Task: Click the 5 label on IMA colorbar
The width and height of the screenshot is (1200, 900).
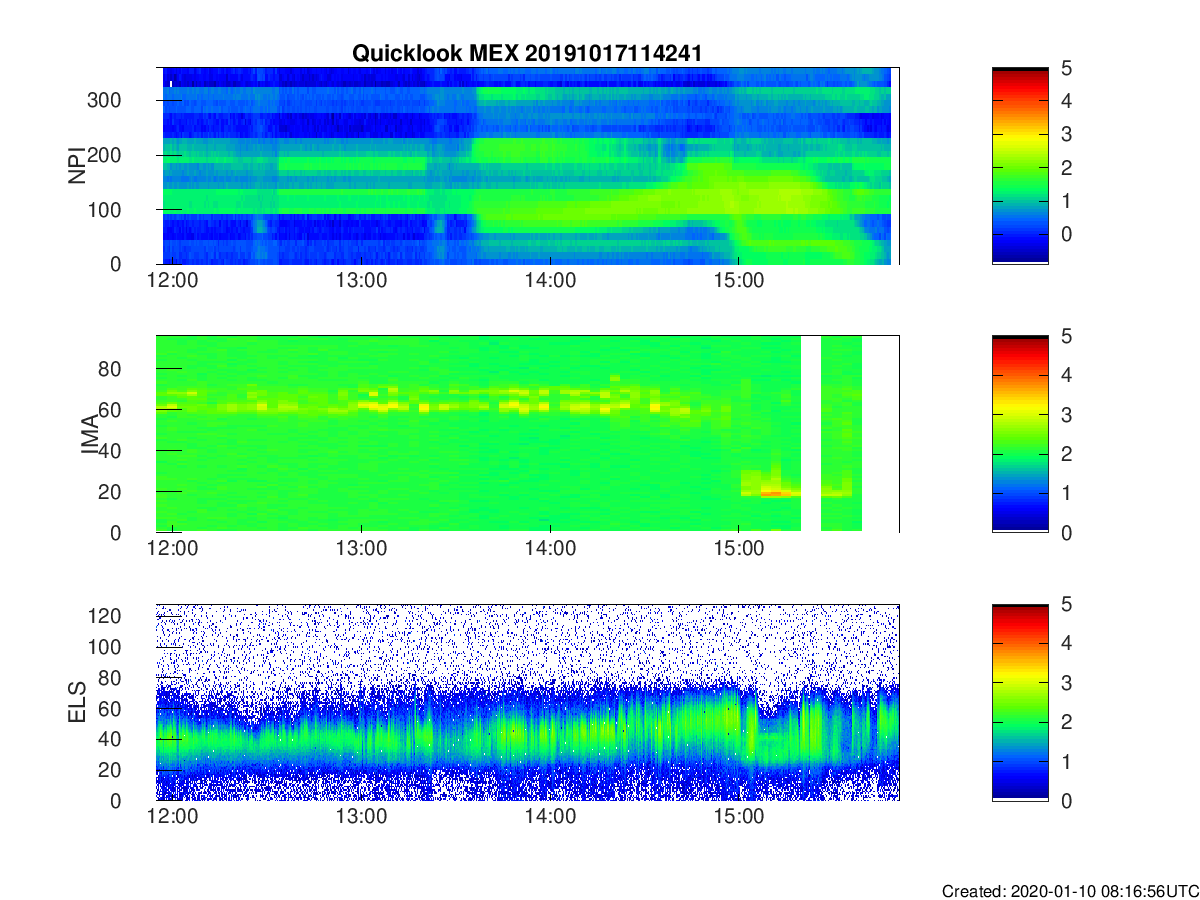Action: click(1065, 336)
